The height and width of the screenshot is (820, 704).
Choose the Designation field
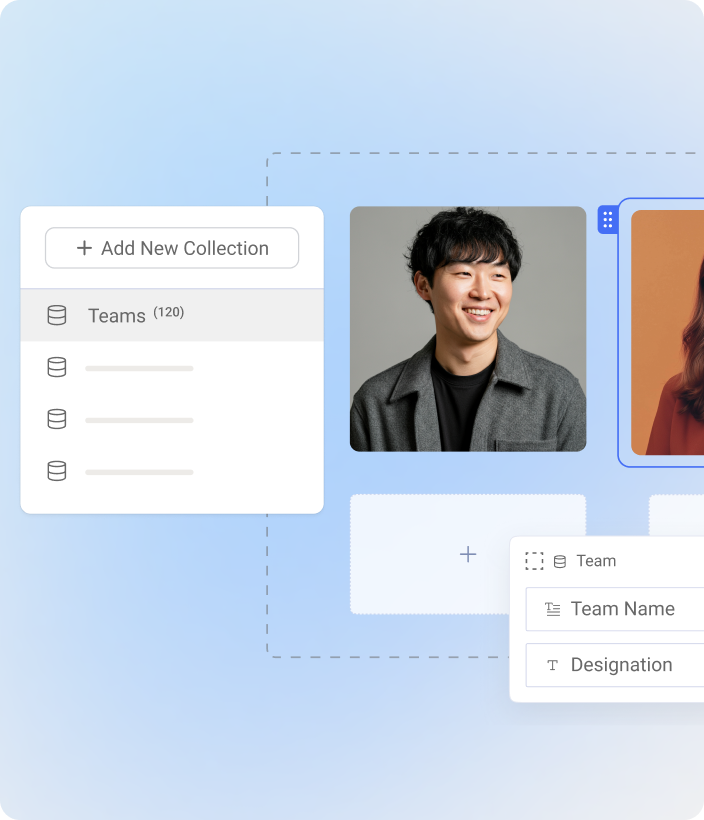click(615, 665)
